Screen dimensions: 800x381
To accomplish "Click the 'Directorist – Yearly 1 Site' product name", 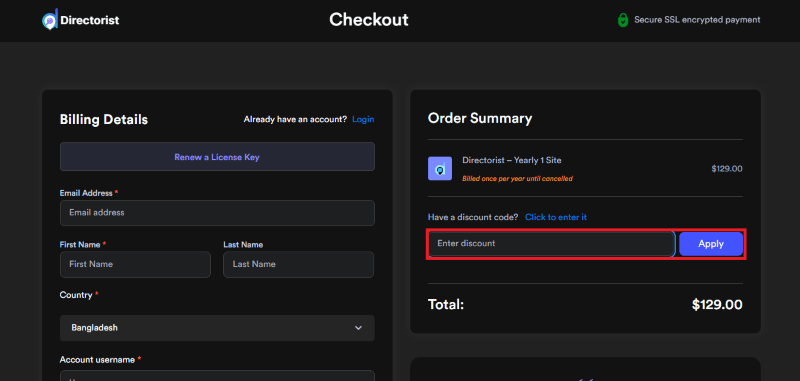I will tap(512, 160).
